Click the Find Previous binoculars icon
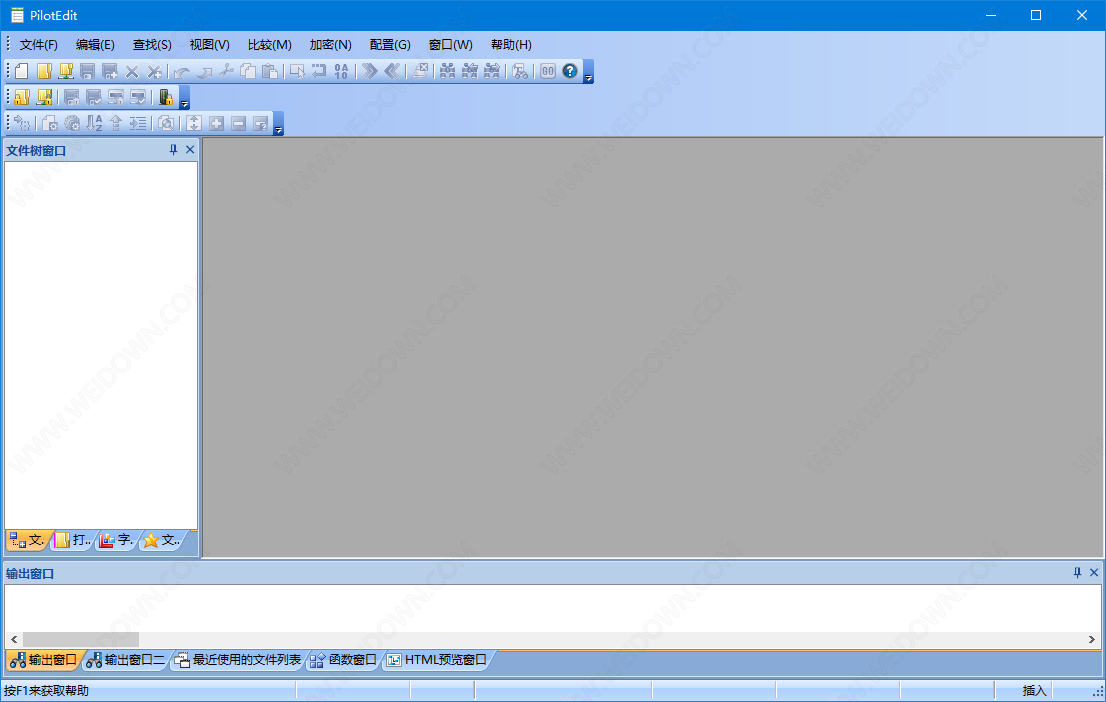The width and height of the screenshot is (1106, 702). click(x=470, y=71)
